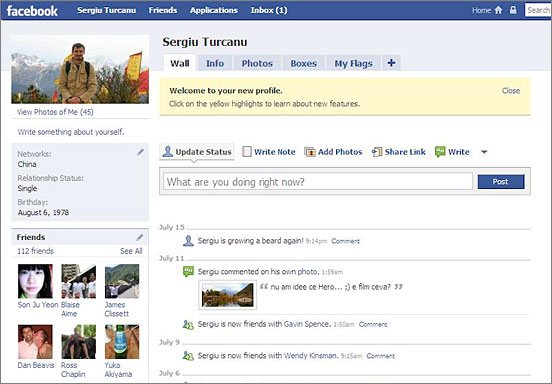The image size is (552, 384).
Task: Click the Share Link icon
Action: (x=377, y=152)
